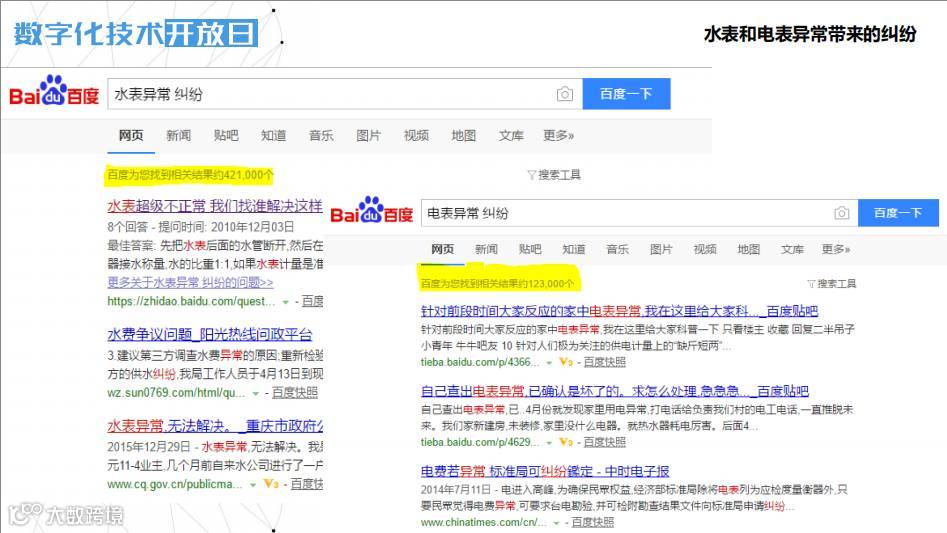Focus the search field containing 水表异常 纠纷
947x533 pixels.
[x=345, y=94]
